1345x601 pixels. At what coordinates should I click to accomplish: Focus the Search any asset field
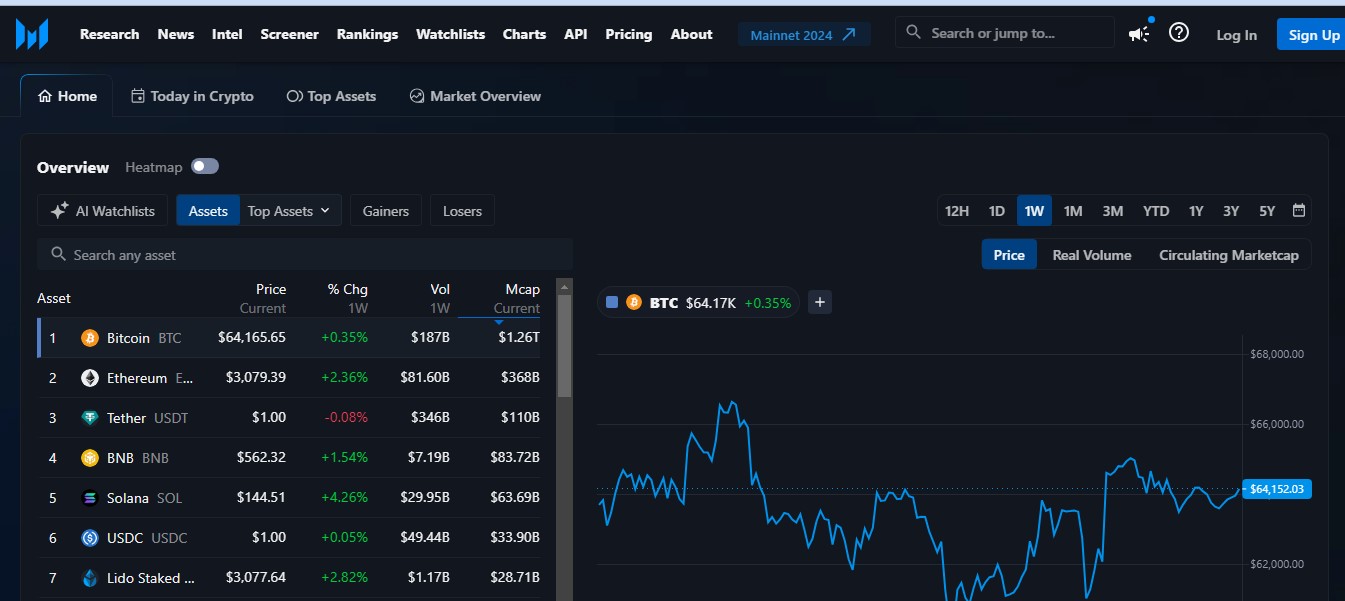coord(305,255)
